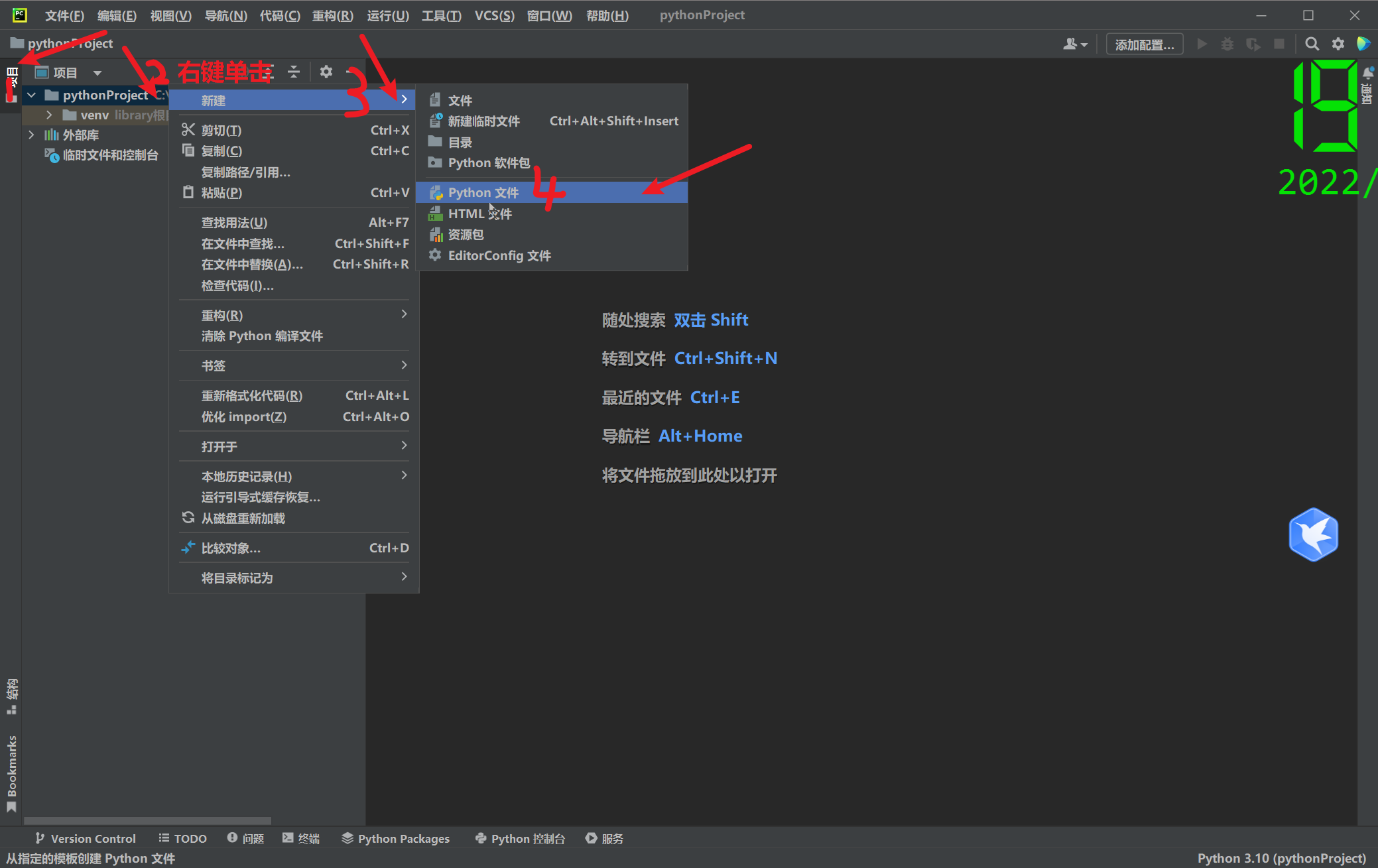Click the reload from disk icon
The height and width of the screenshot is (868, 1378).
pos(188,518)
